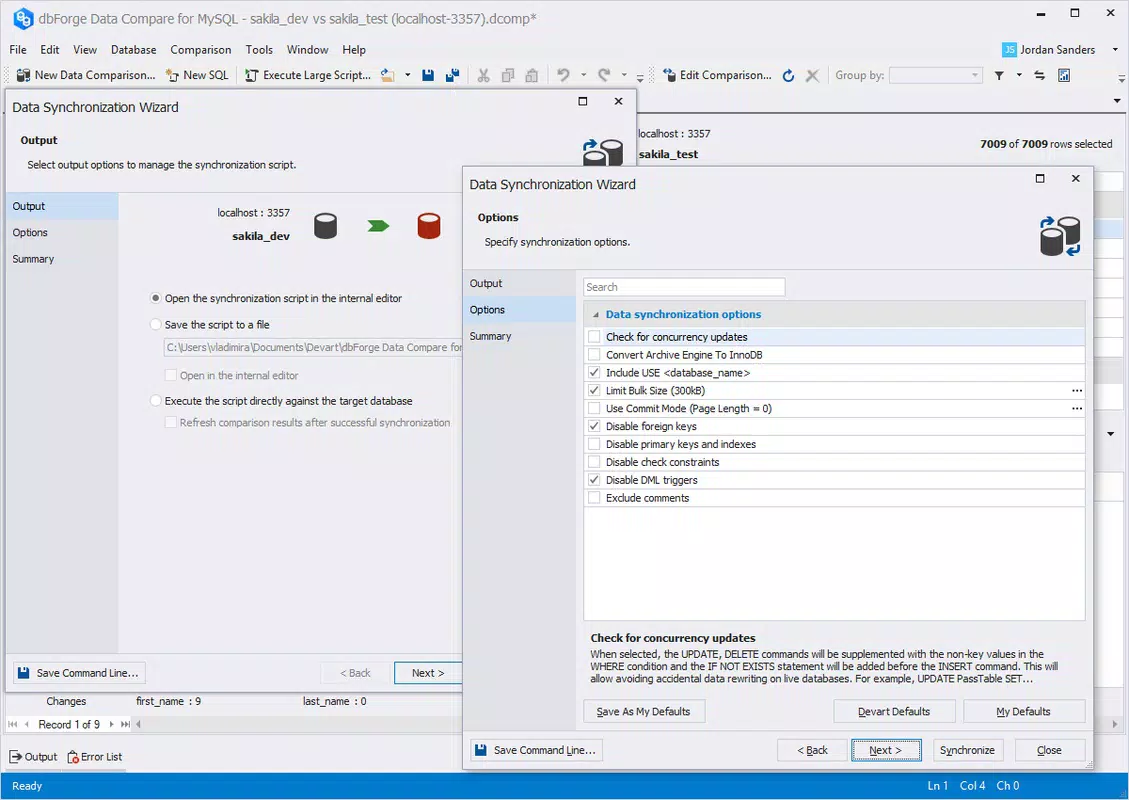This screenshot has height=800, width=1129.
Task: Click the Redo arrow icon
Action: 604,75
